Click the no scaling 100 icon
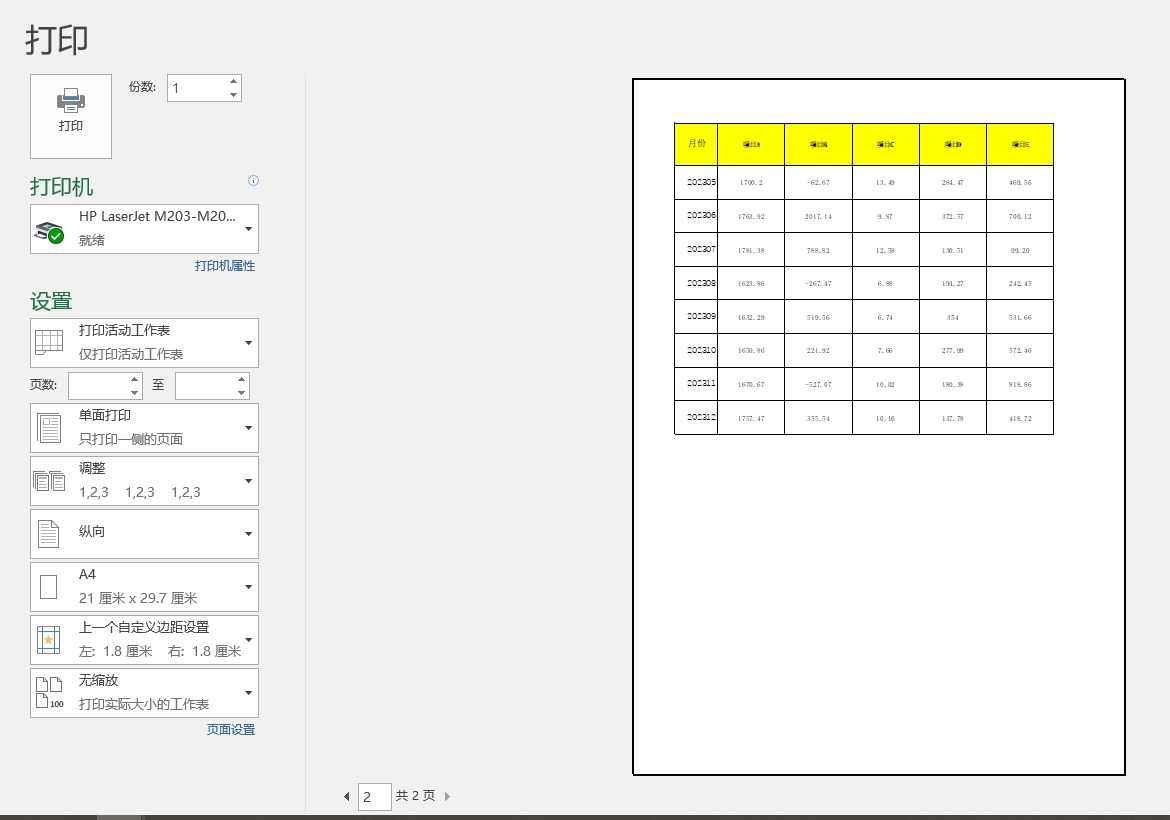This screenshot has height=820, width=1170. pyautogui.click(x=49, y=693)
